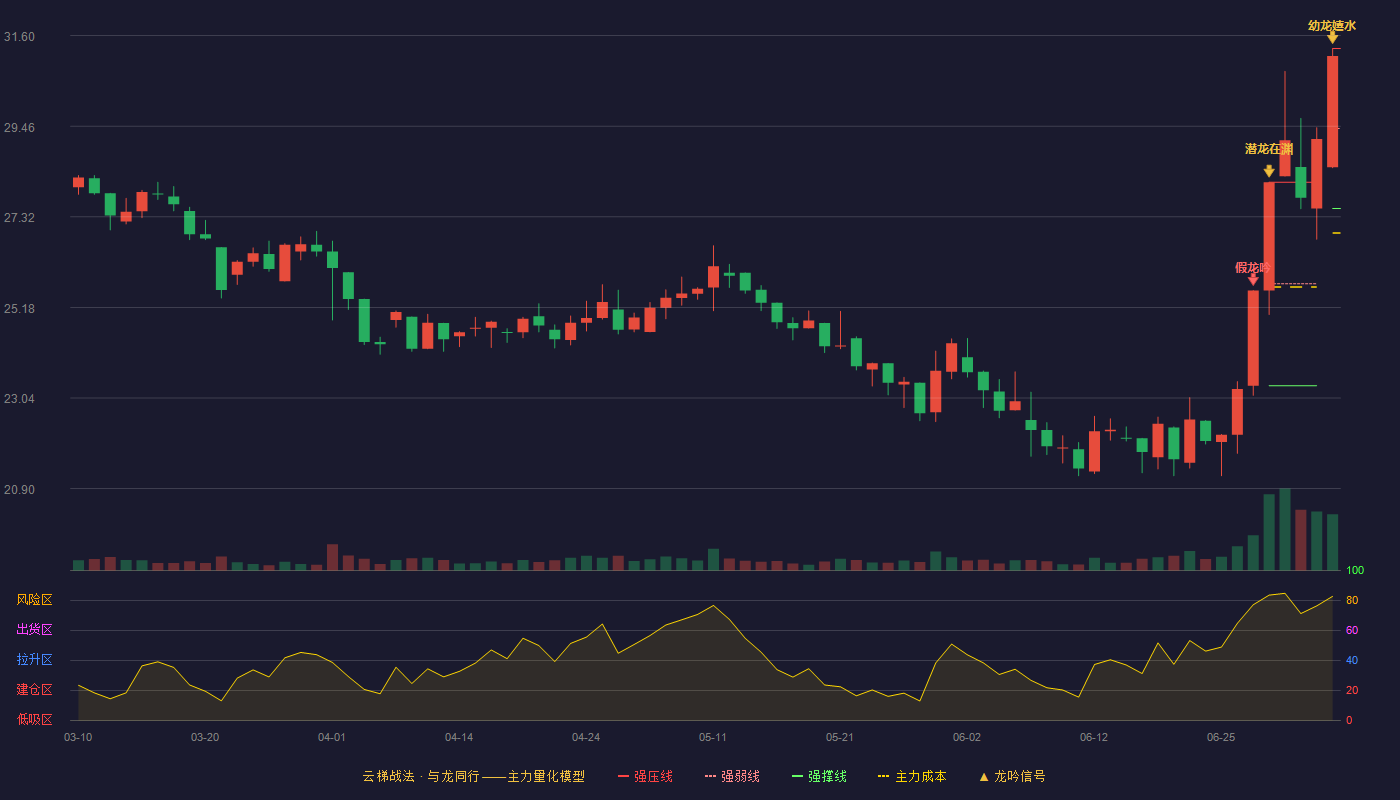Click the 40 indicator scale value

coord(1351,660)
